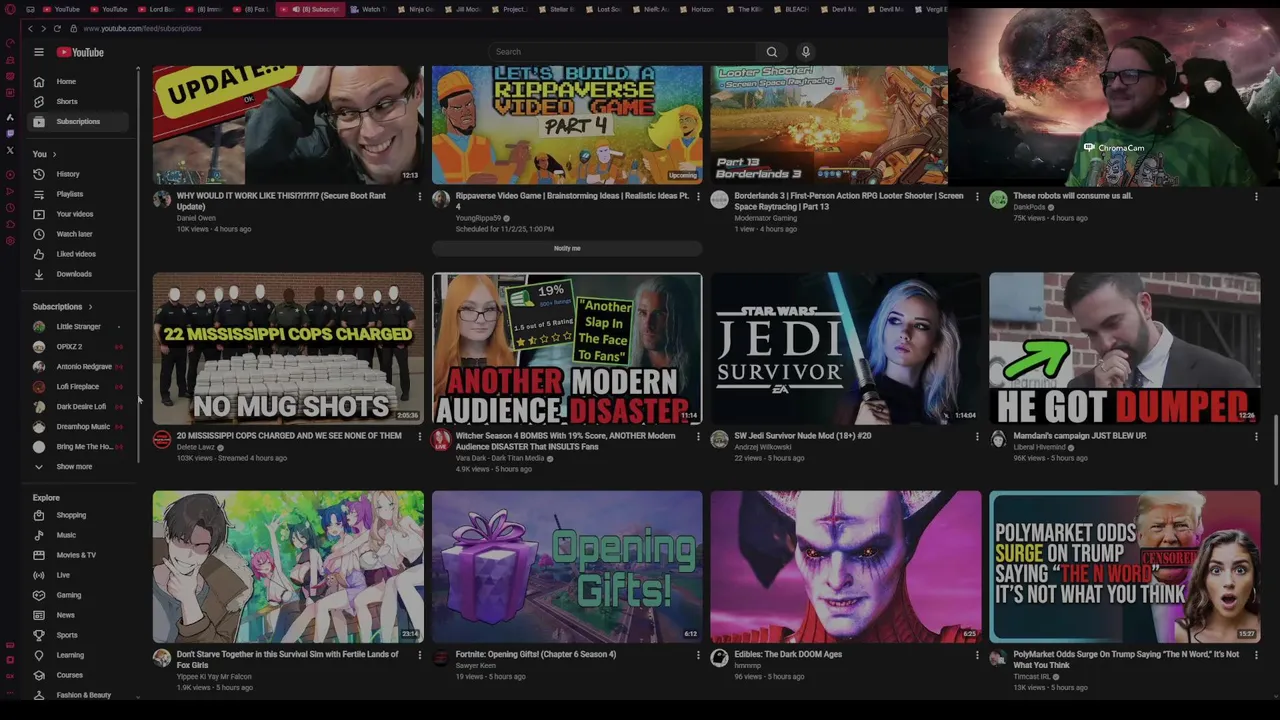Open Learning under Explore
Screen dimensions: 1280x720
80,655
